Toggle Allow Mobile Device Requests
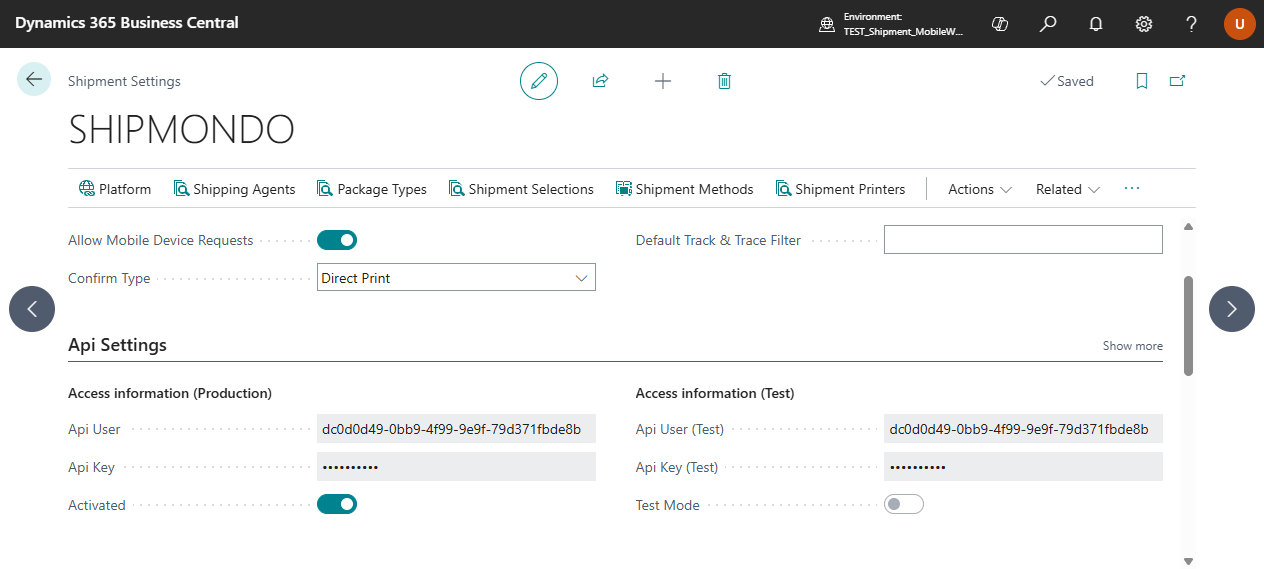 [337, 240]
